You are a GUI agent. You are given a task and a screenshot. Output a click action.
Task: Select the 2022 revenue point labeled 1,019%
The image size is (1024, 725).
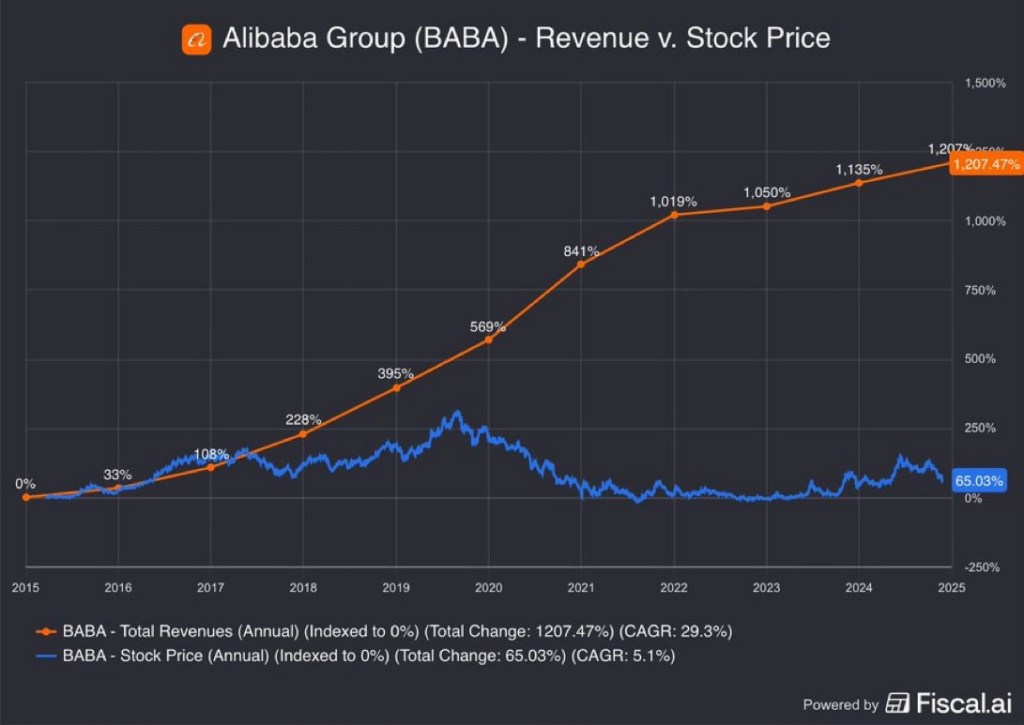[x=674, y=215]
